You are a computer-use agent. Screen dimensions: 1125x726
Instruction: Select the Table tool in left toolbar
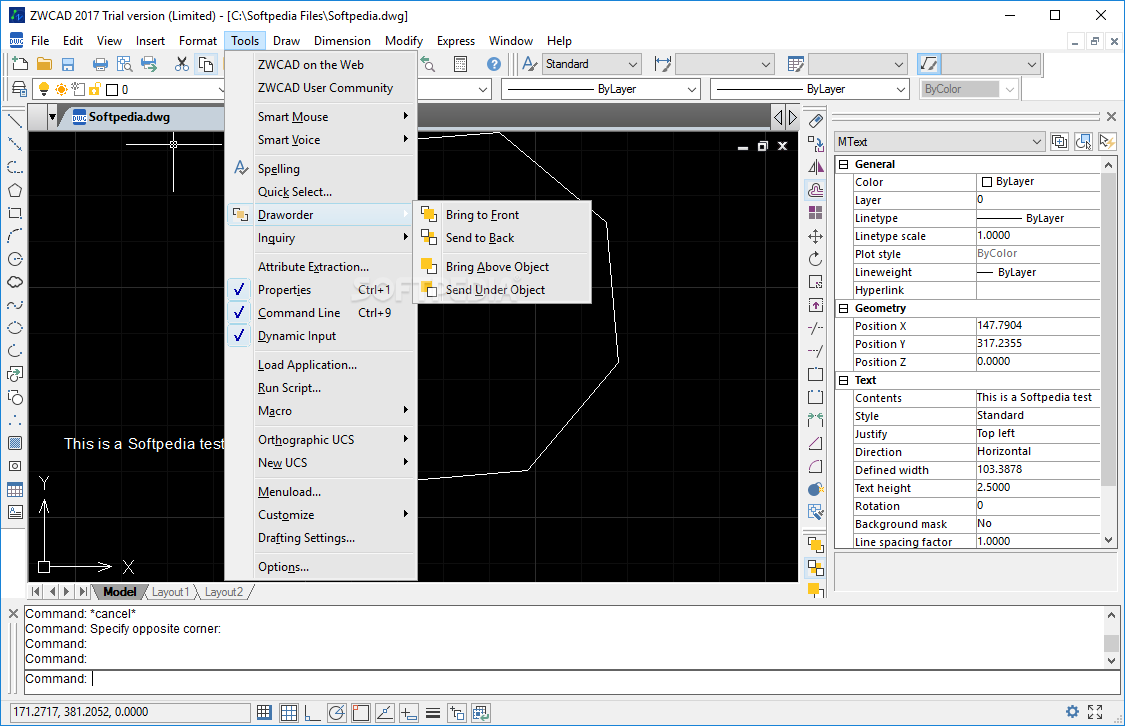click(14, 490)
